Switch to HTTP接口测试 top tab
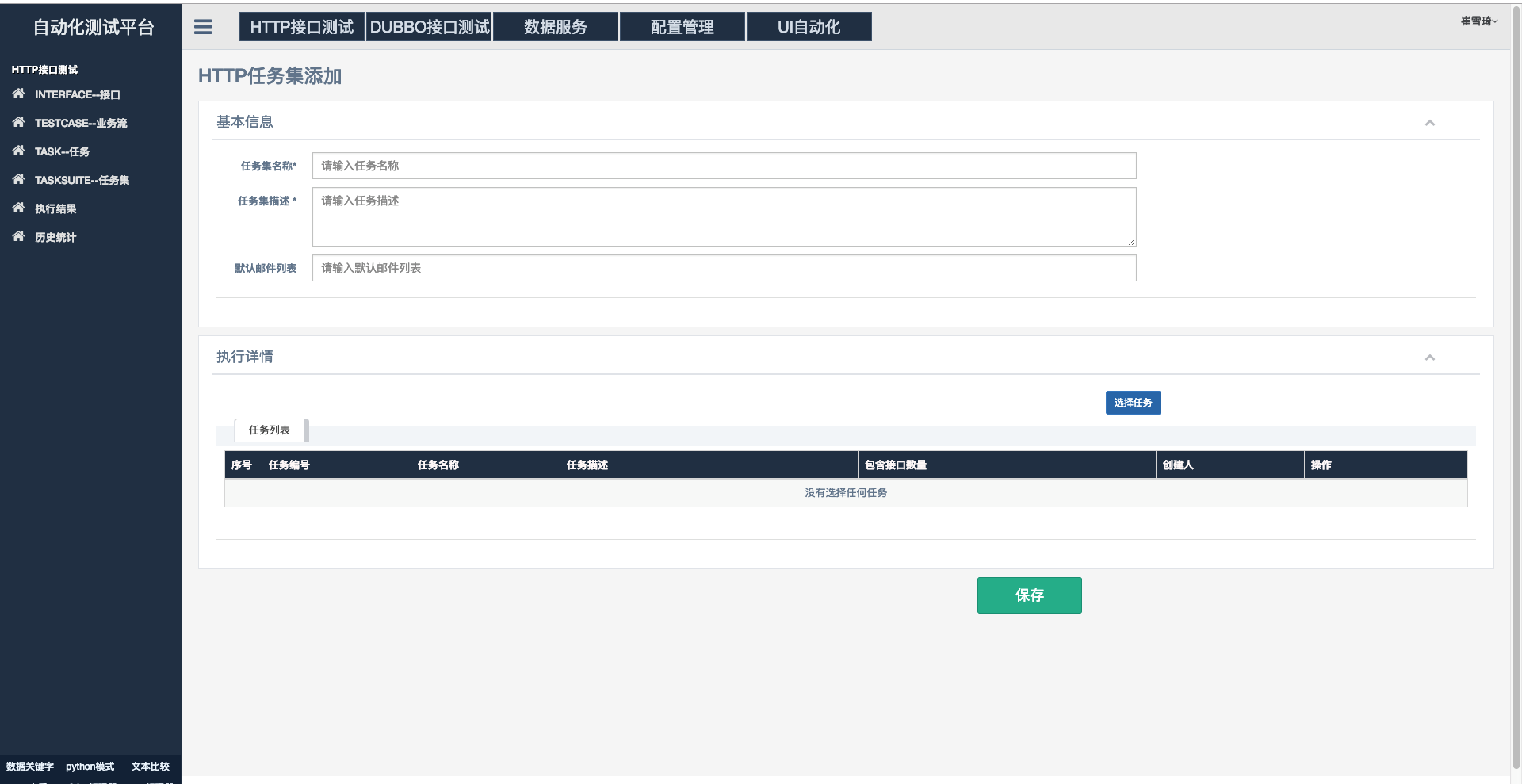Viewport: 1522px width, 784px height. click(x=302, y=26)
